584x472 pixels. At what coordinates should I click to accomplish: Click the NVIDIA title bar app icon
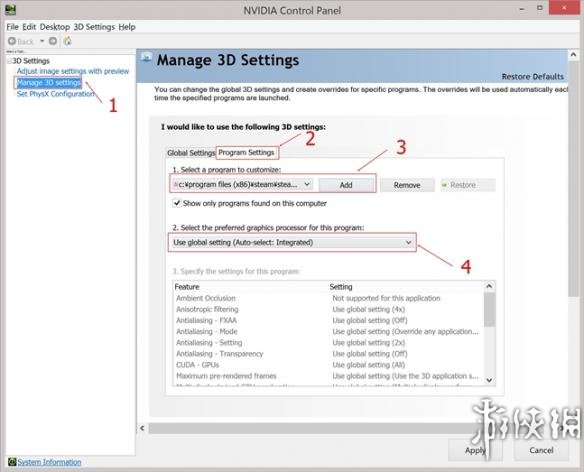(10, 10)
